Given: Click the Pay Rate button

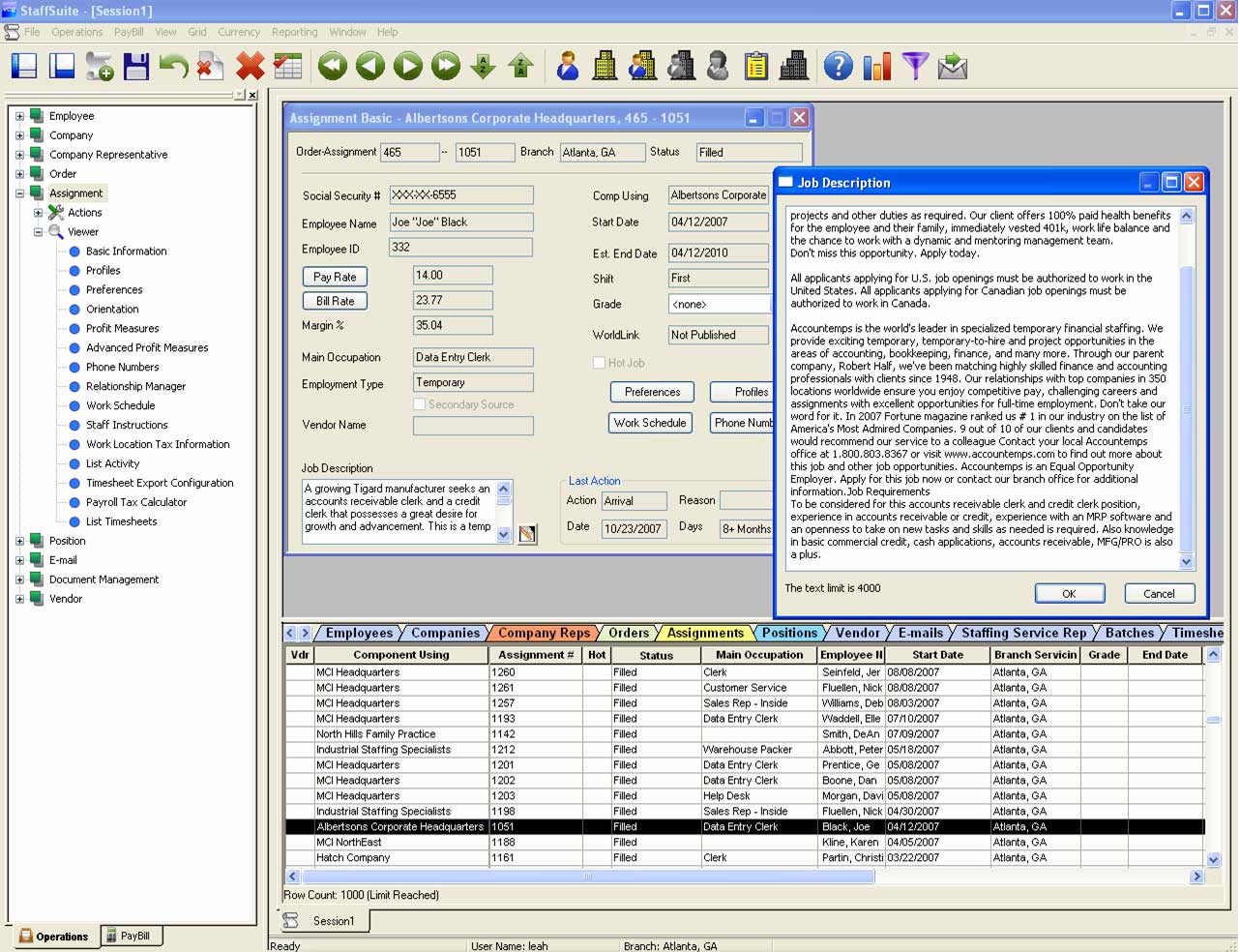Looking at the screenshot, I should 335,277.
